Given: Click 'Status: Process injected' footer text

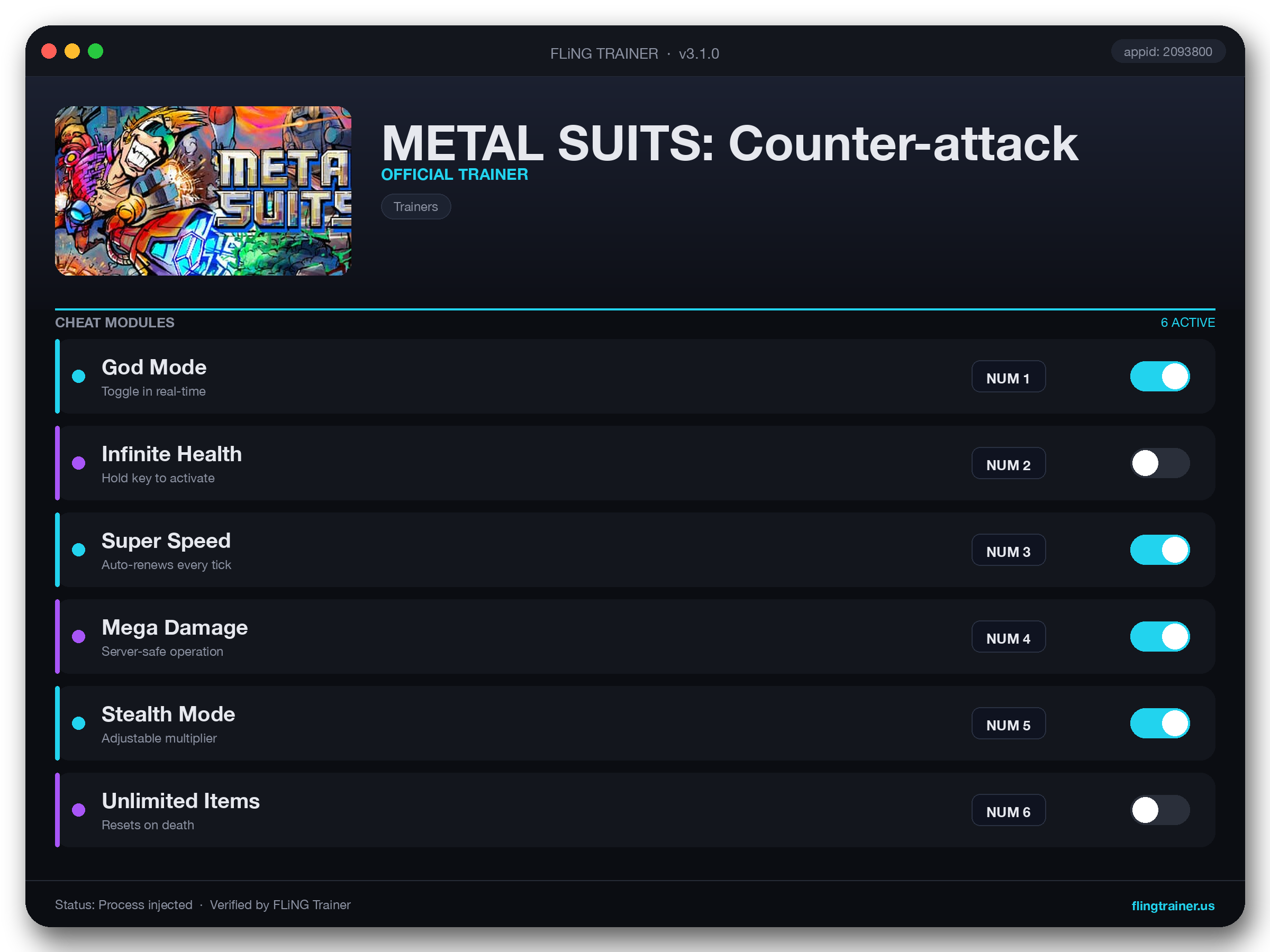Looking at the screenshot, I should coord(123,905).
